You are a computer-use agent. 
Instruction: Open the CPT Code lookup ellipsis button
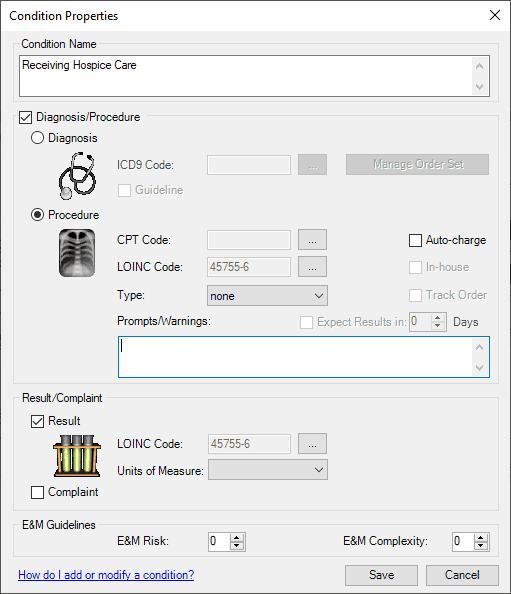[312, 240]
